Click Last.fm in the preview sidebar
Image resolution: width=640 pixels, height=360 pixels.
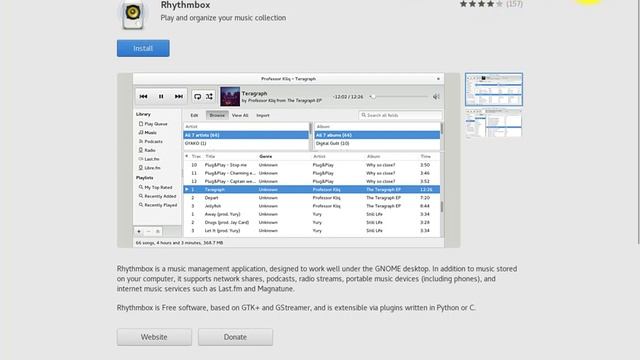pos(149,159)
